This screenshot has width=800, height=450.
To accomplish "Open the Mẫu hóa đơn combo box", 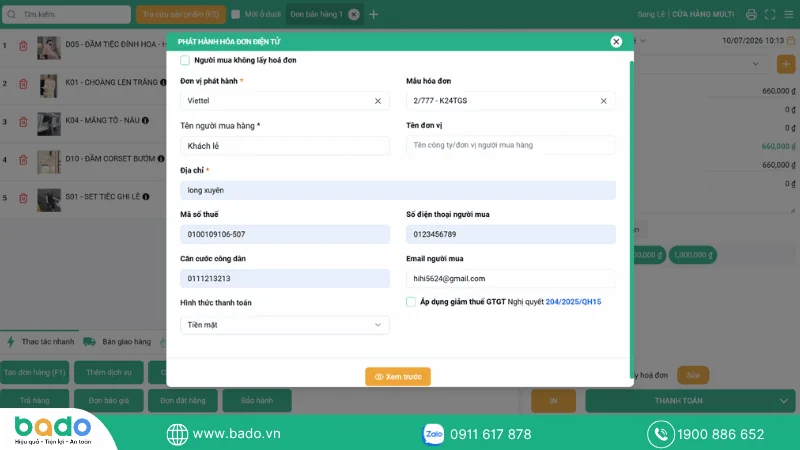I will point(511,101).
